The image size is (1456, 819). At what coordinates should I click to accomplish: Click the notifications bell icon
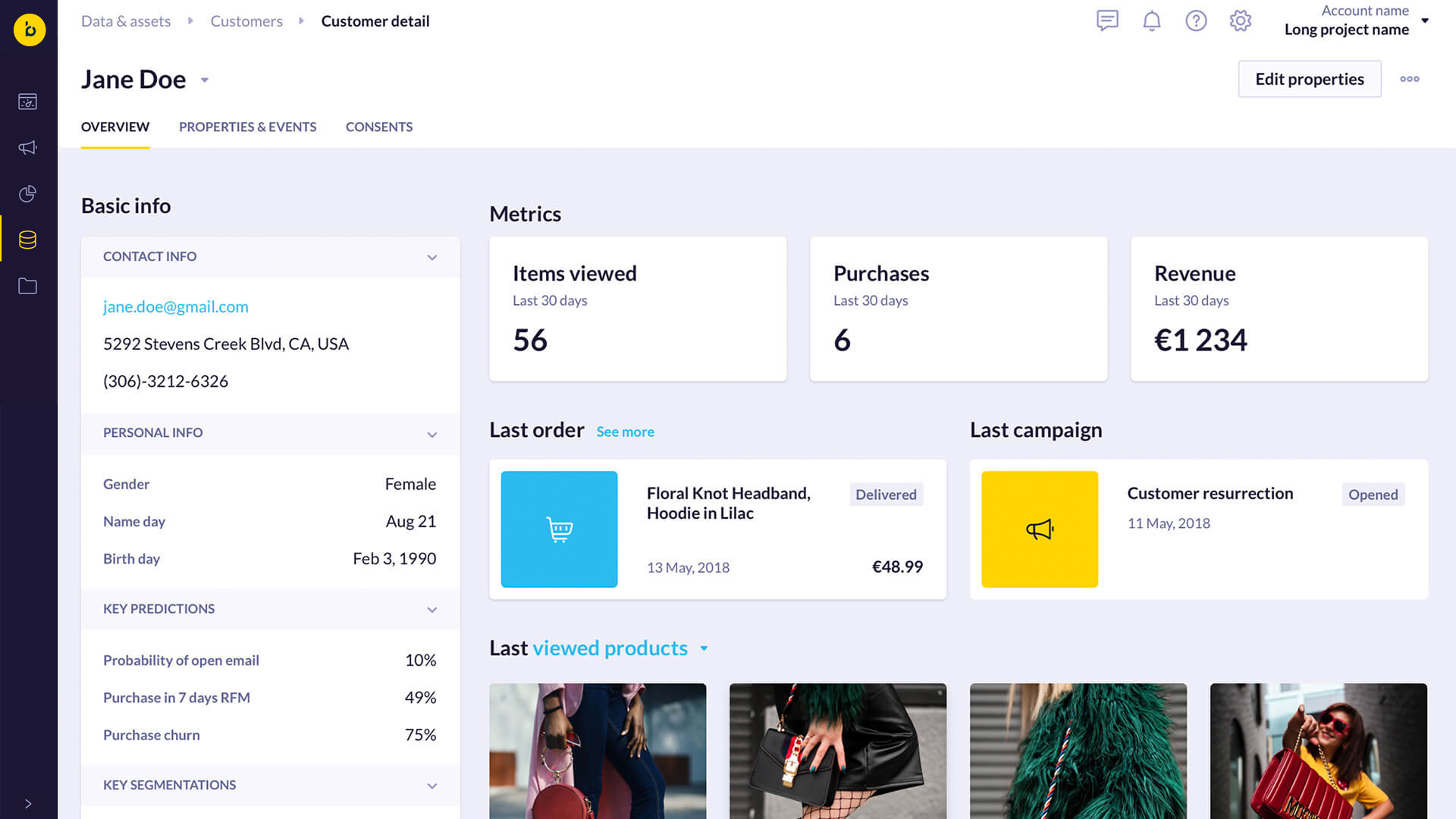(1151, 20)
